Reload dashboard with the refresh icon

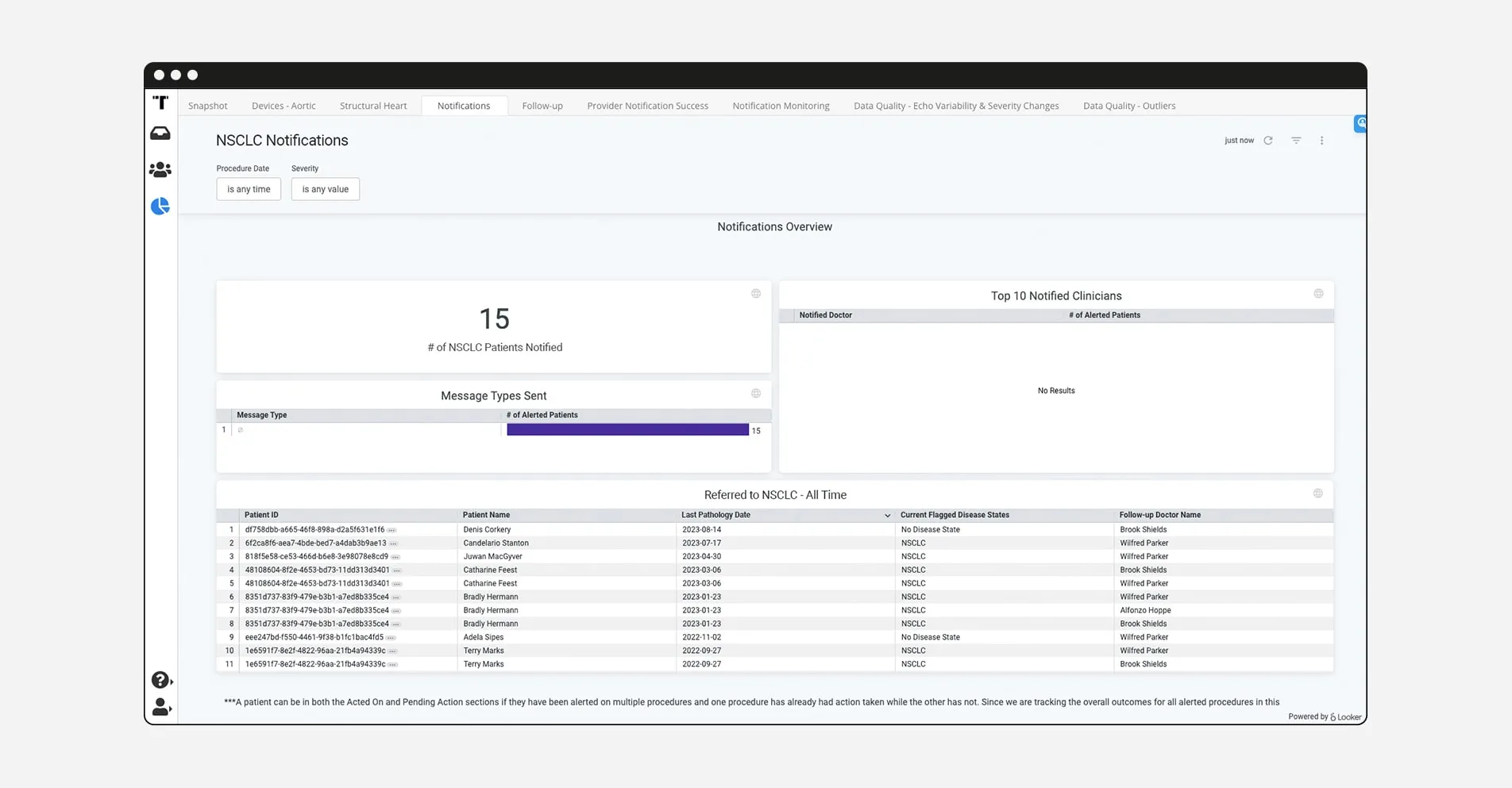point(1268,141)
